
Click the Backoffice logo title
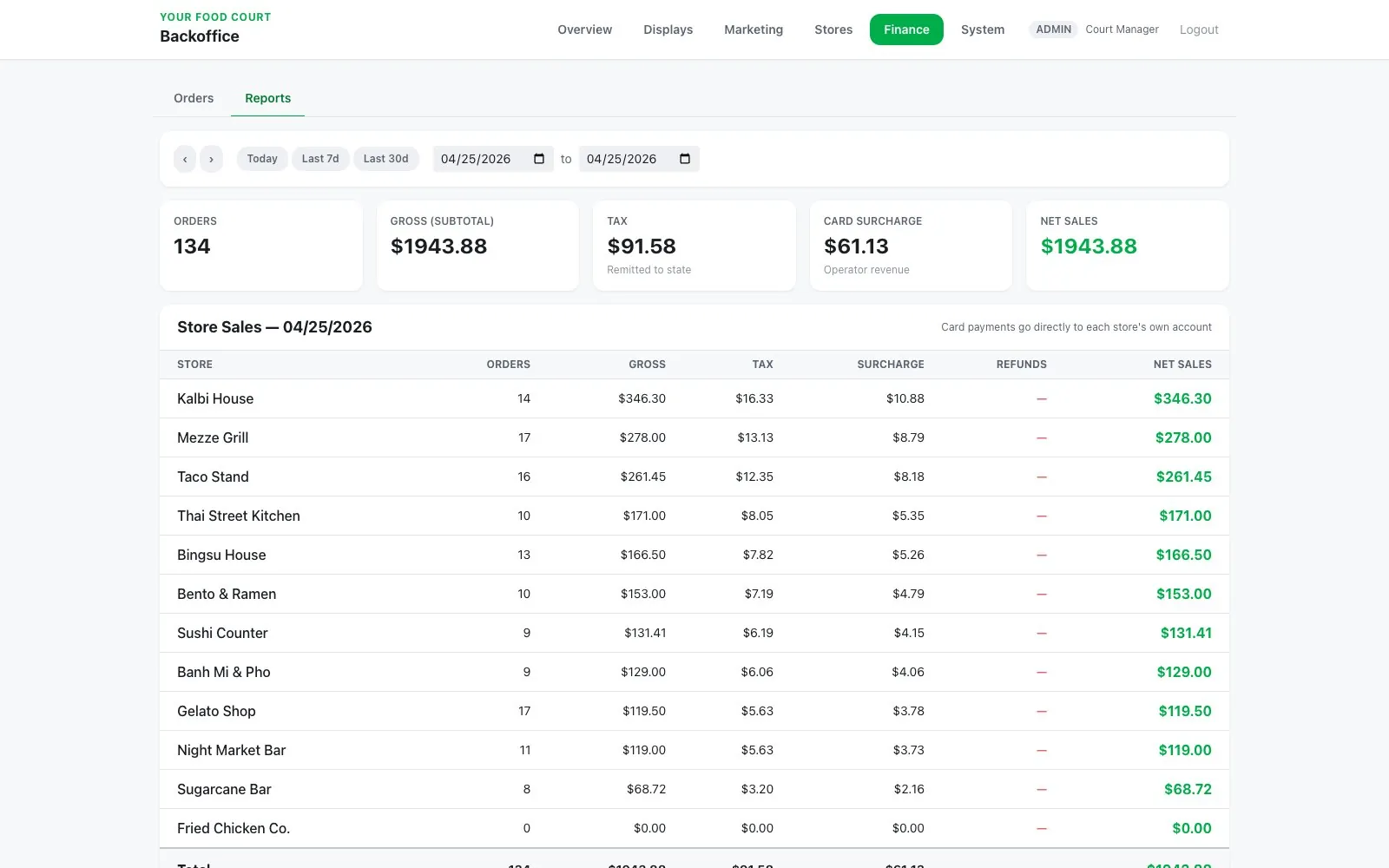[200, 36]
